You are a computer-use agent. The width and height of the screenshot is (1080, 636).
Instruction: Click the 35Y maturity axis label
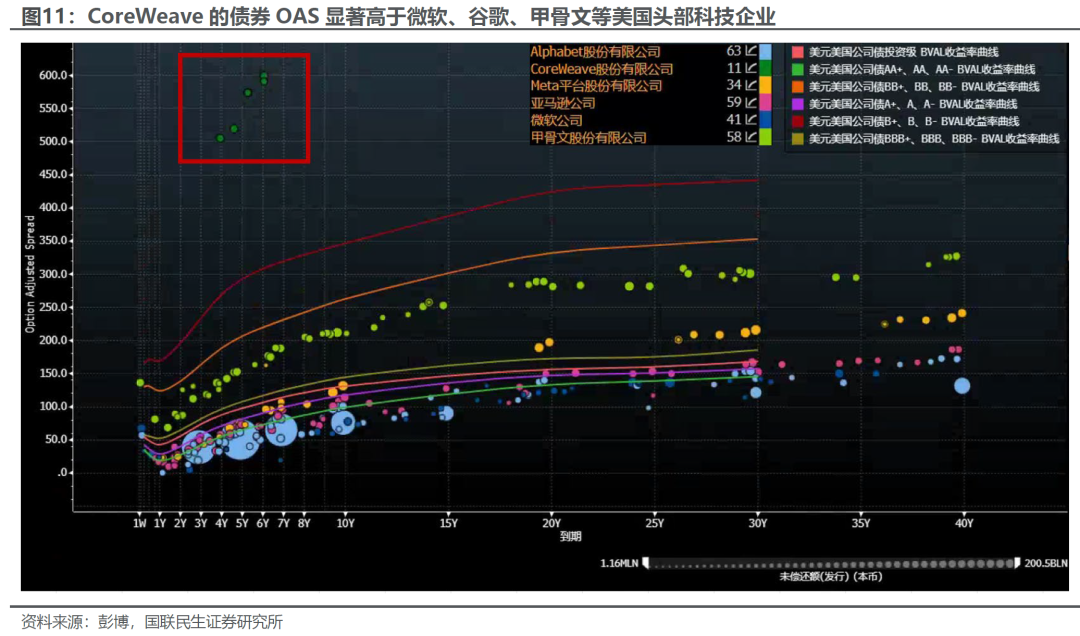tap(860, 524)
